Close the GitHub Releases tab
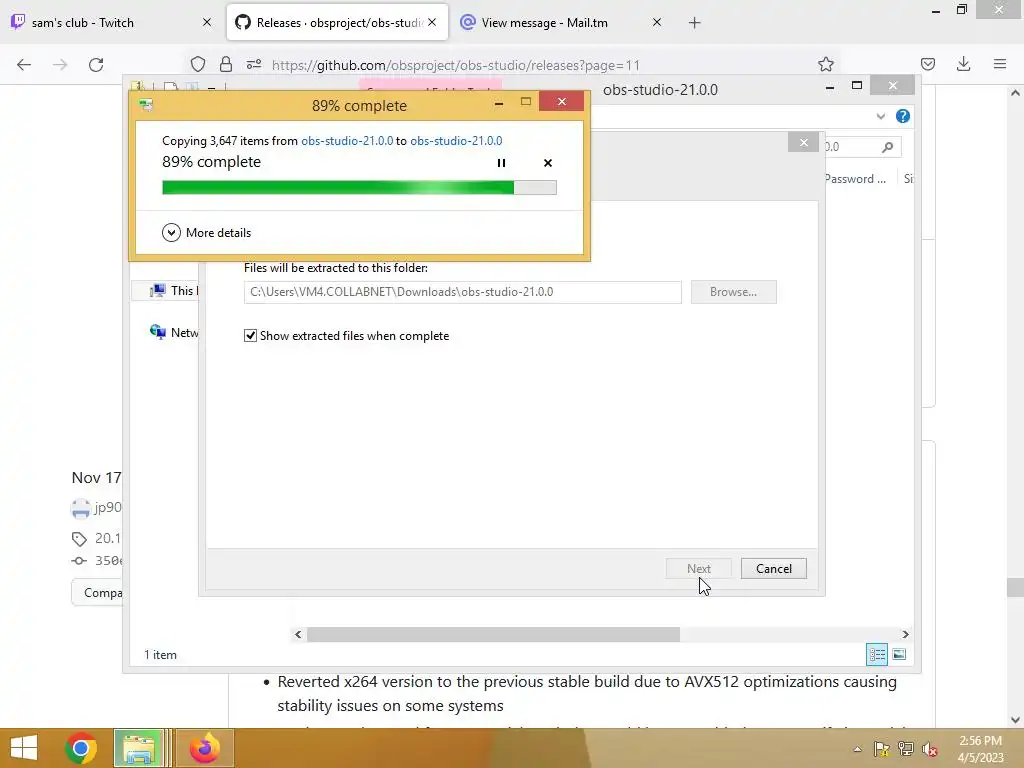1024x768 pixels. [432, 22]
